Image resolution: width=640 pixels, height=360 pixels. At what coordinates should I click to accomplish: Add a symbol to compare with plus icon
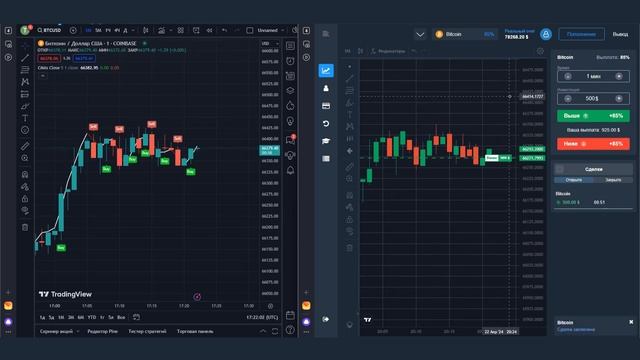(x=73, y=30)
